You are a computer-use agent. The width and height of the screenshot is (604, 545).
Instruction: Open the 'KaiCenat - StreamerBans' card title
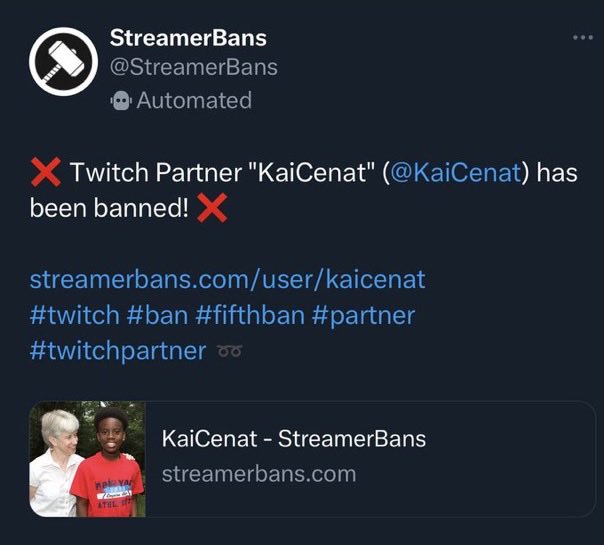294,439
